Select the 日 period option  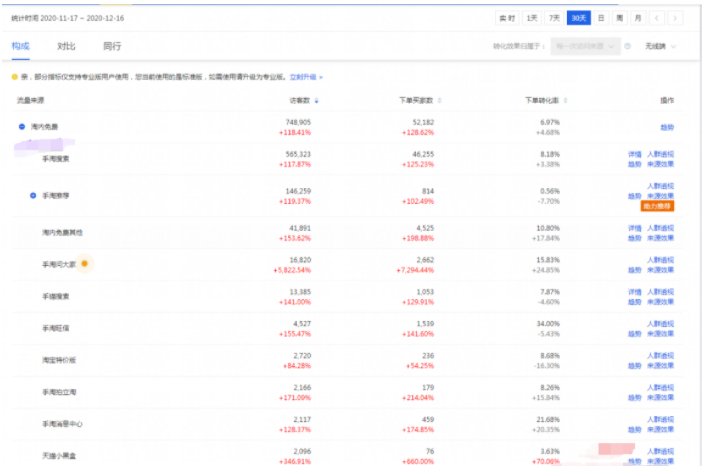[x=601, y=18]
